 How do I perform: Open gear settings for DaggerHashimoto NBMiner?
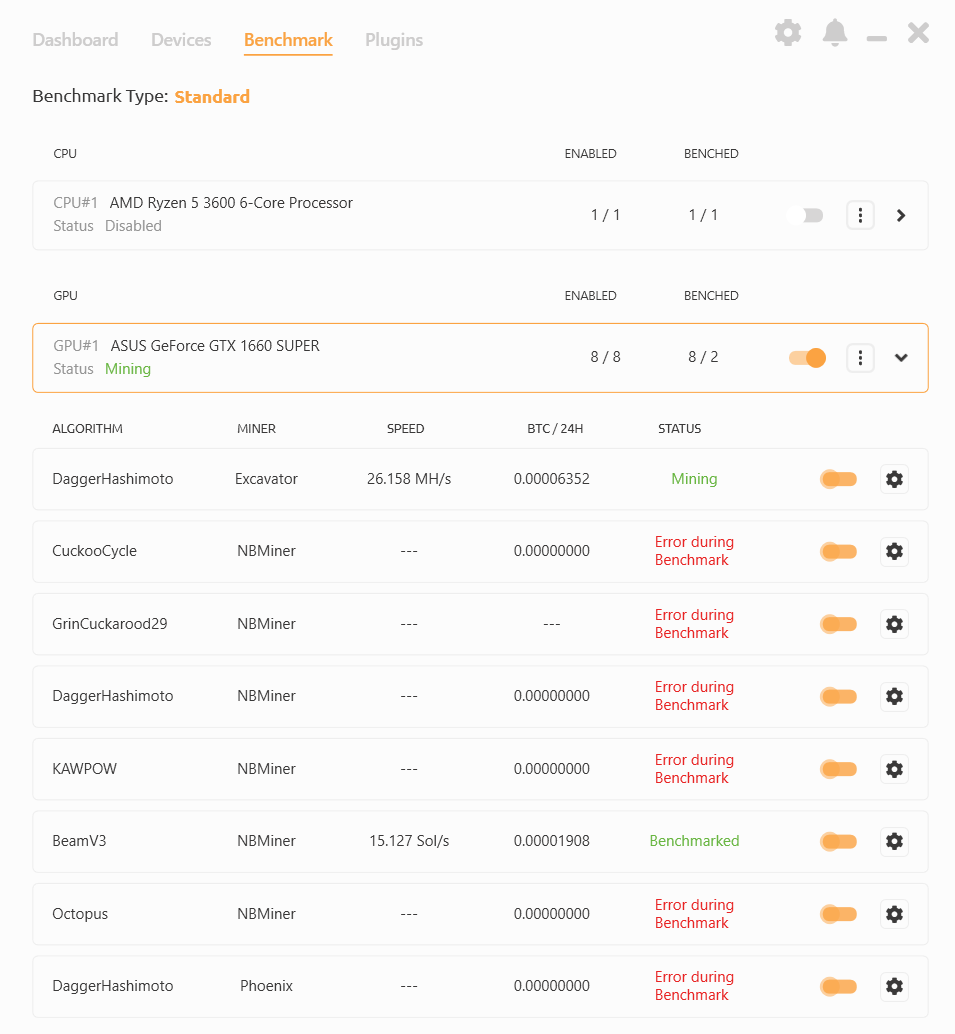coord(894,696)
